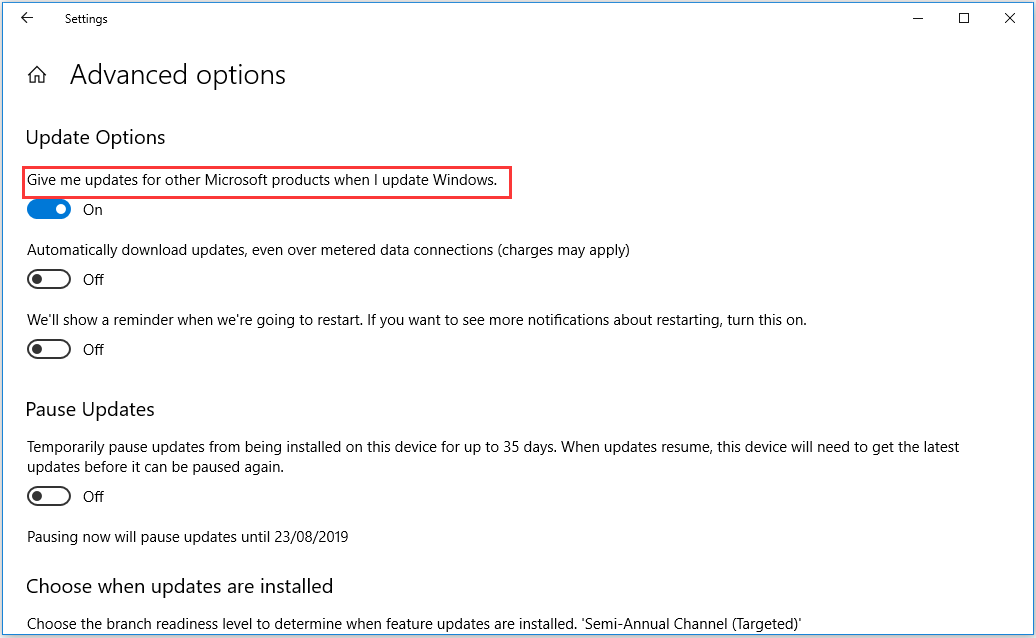Click 'Give me updates for other Microsoft products' text
Viewport: 1036px width, 638px height.
pos(262,180)
